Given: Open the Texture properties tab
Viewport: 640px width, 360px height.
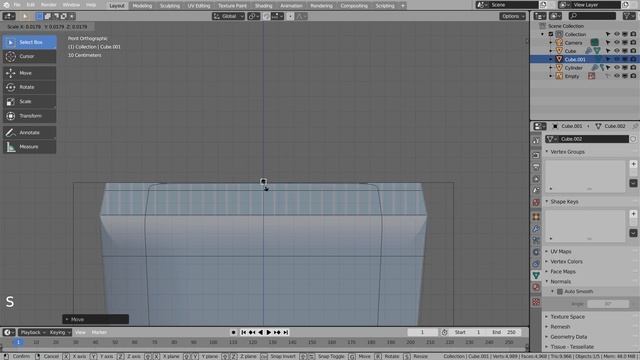Looking at the screenshot, I should [536, 302].
